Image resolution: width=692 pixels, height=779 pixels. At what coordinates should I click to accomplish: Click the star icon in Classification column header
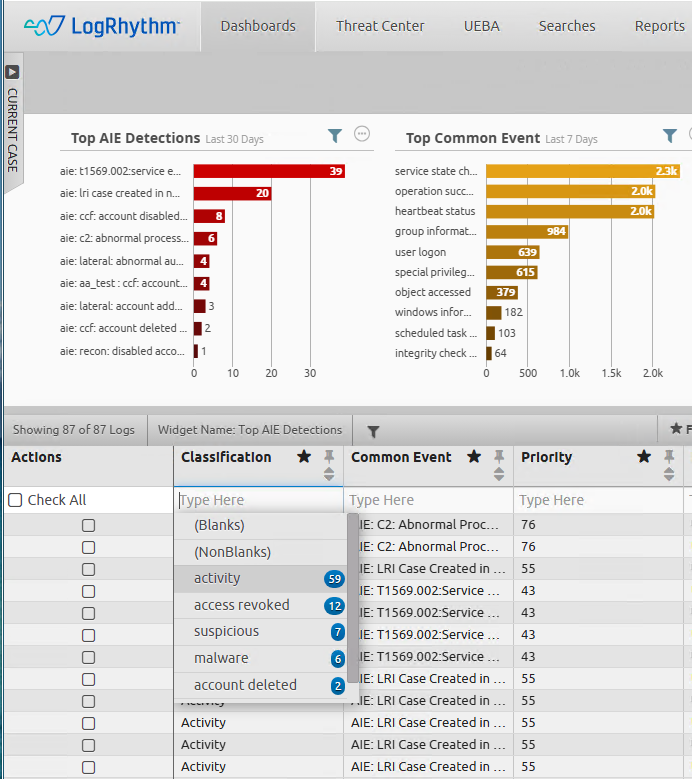coord(304,457)
